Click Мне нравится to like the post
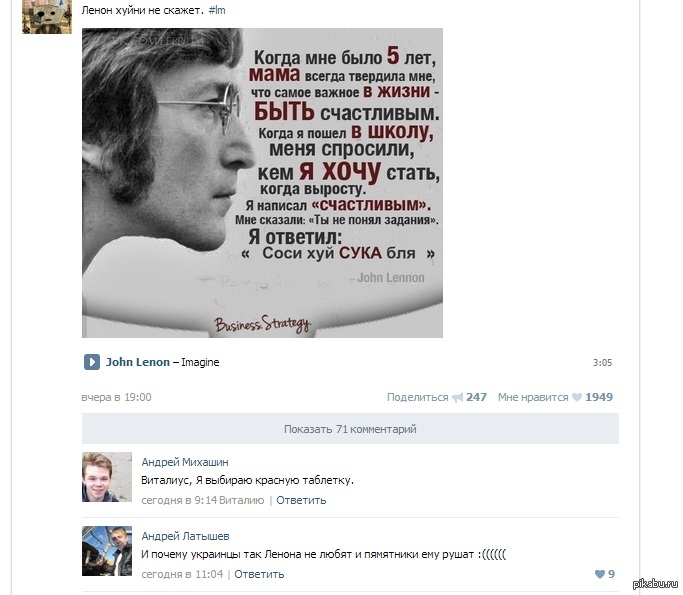This screenshot has height=595, width=683. 533,397
